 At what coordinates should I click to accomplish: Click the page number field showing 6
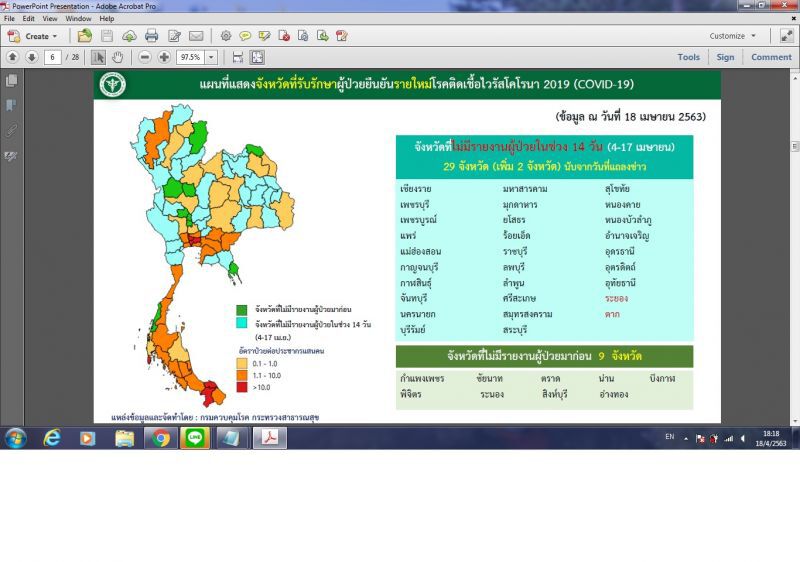point(52,57)
